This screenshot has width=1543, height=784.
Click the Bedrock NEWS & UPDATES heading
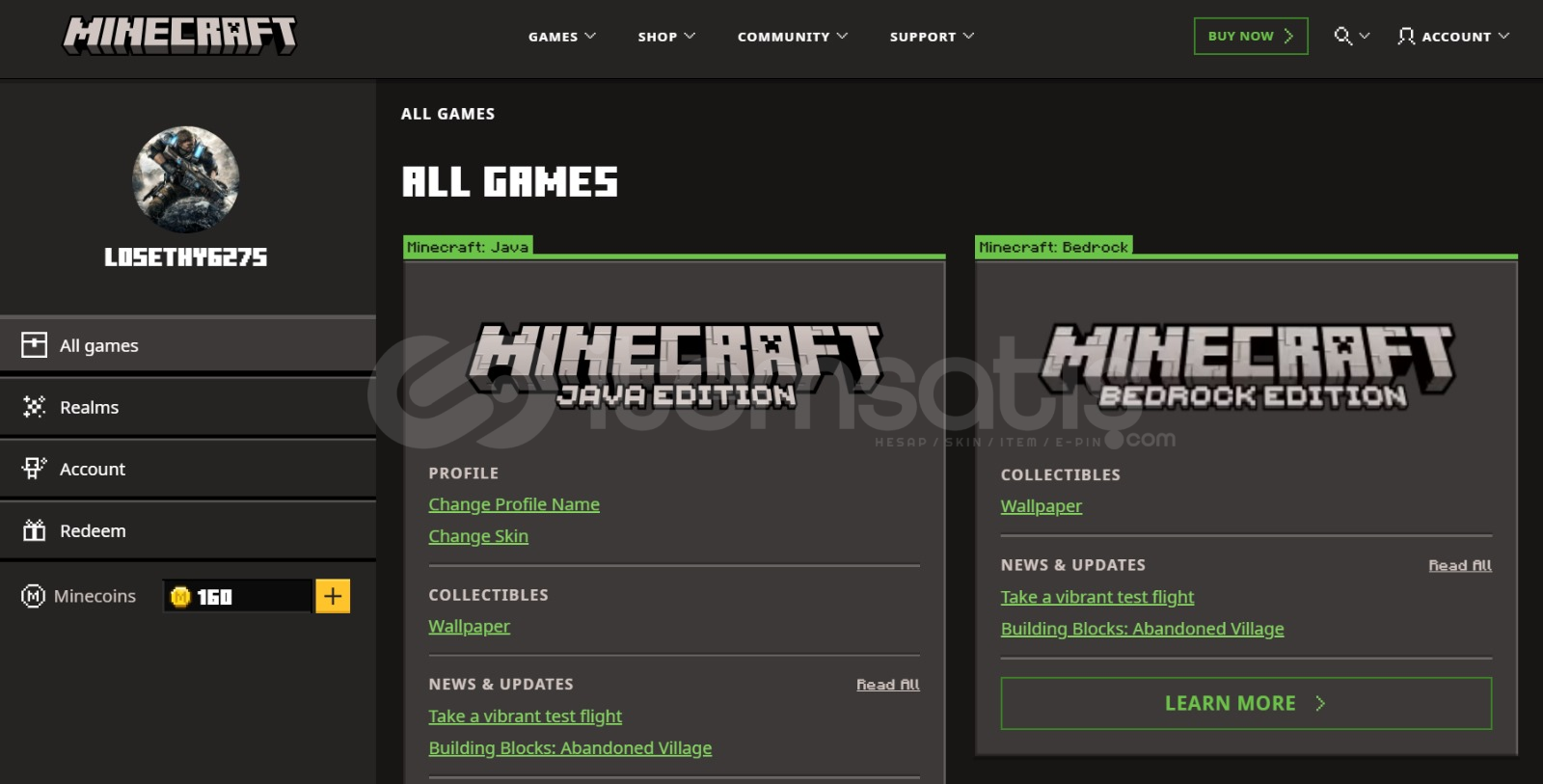[x=1073, y=565]
